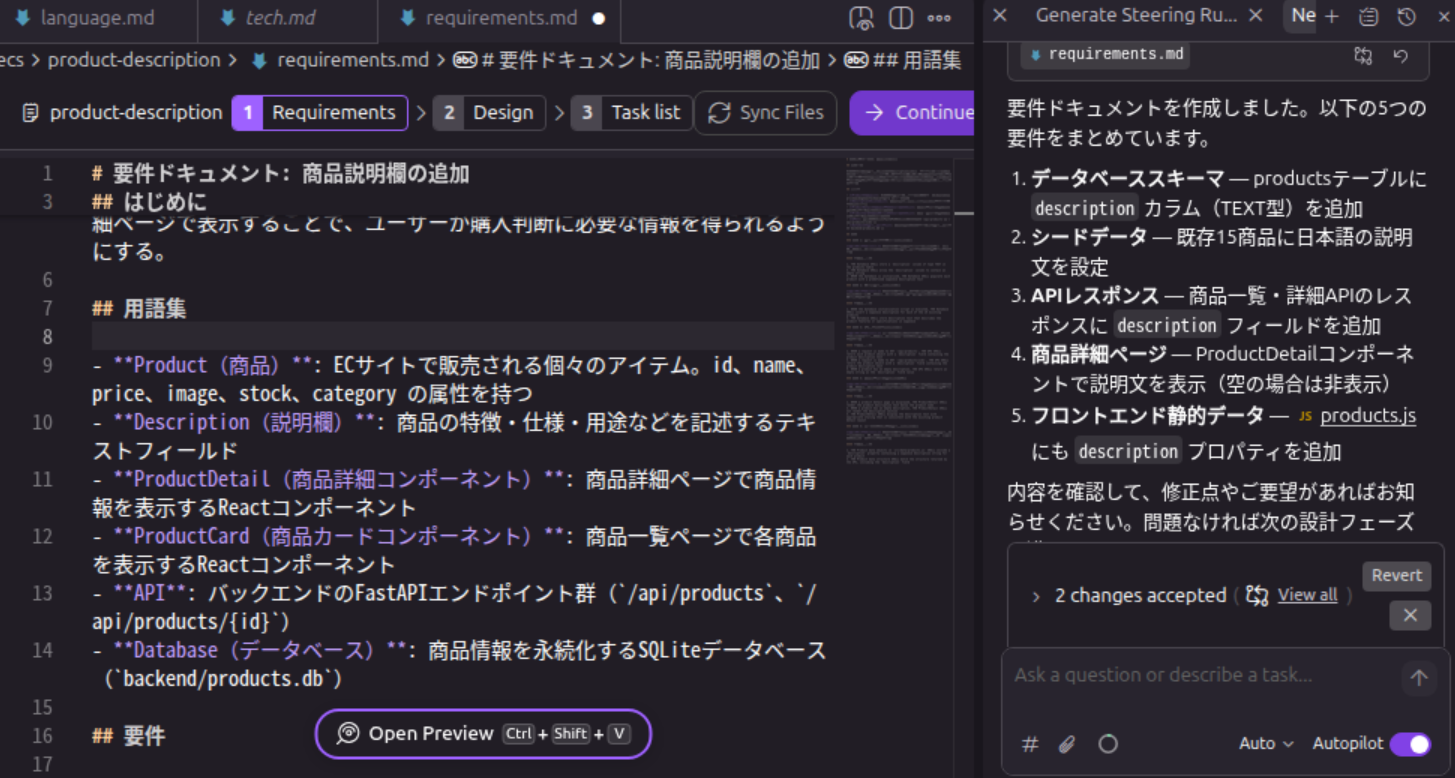The width and height of the screenshot is (1455, 778).
Task: Click the hash context icon in chat input
Action: click(1030, 744)
